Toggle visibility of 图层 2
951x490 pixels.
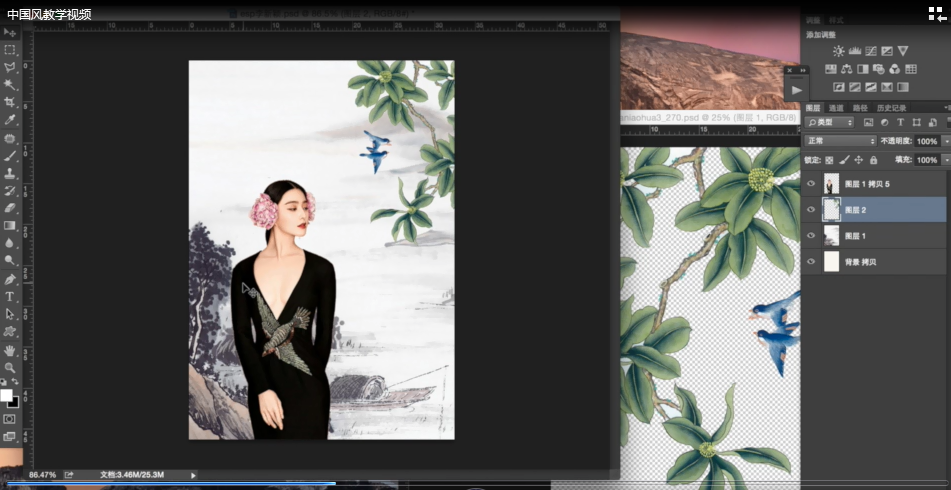(810, 210)
